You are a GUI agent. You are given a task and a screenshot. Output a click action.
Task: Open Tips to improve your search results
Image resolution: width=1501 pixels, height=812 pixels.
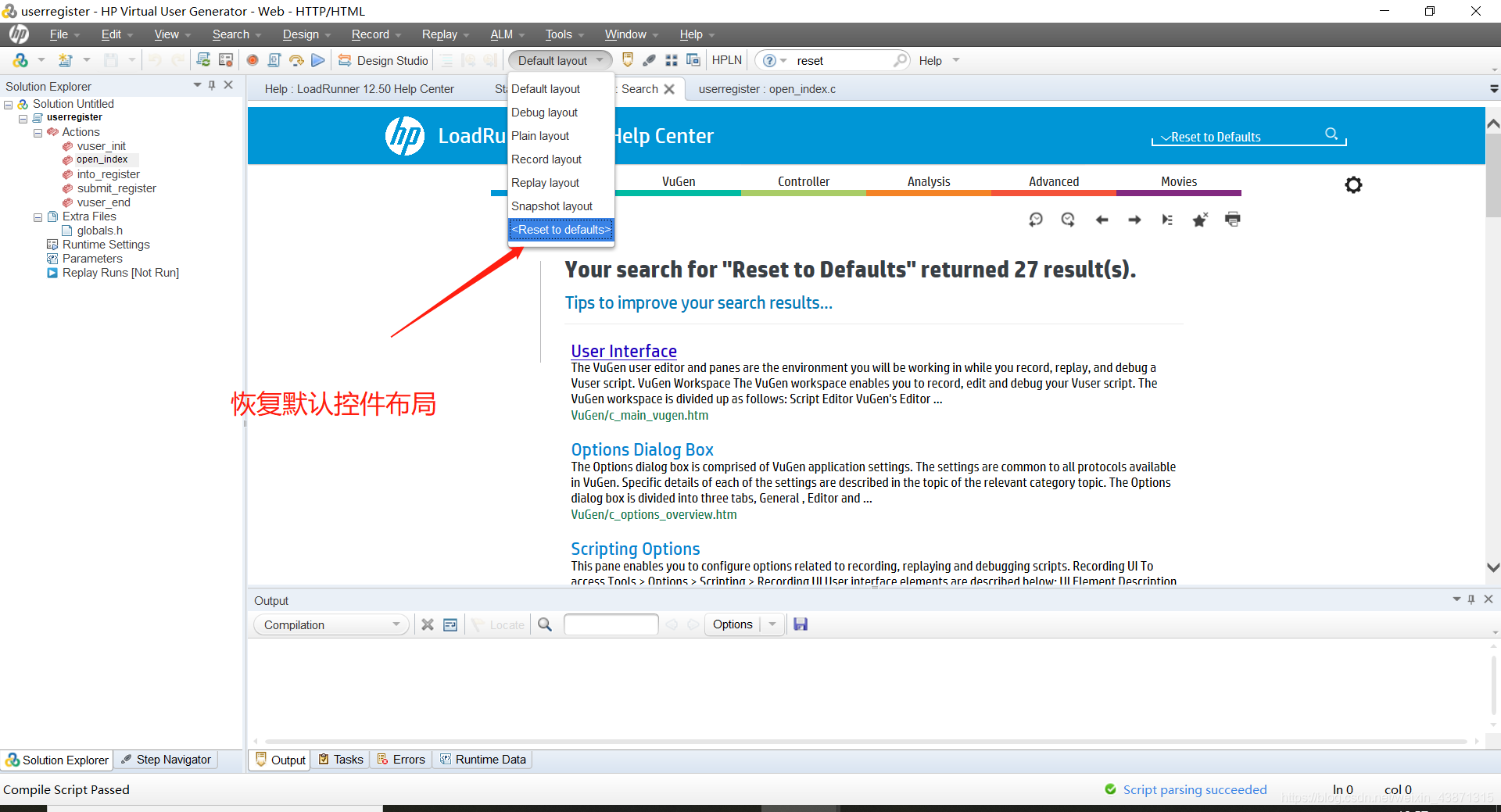(x=699, y=303)
